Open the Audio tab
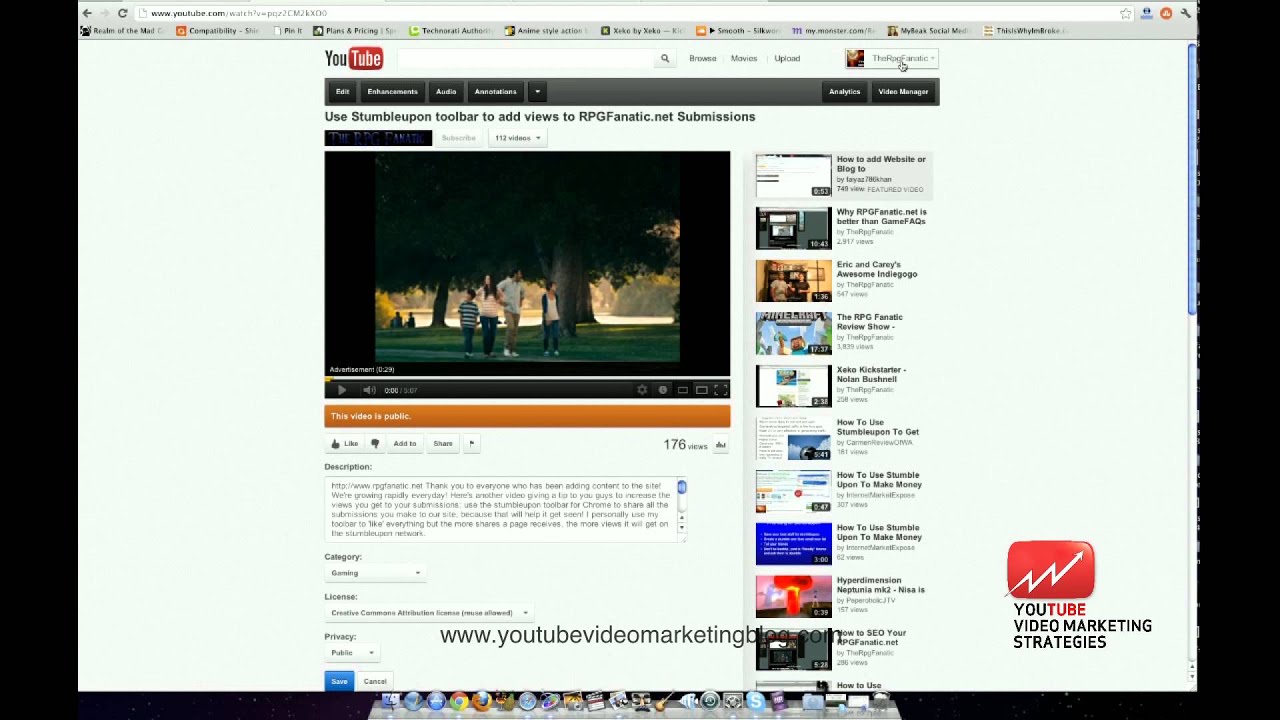Screen dimensions: 1280x720 pyautogui.click(x=446, y=92)
